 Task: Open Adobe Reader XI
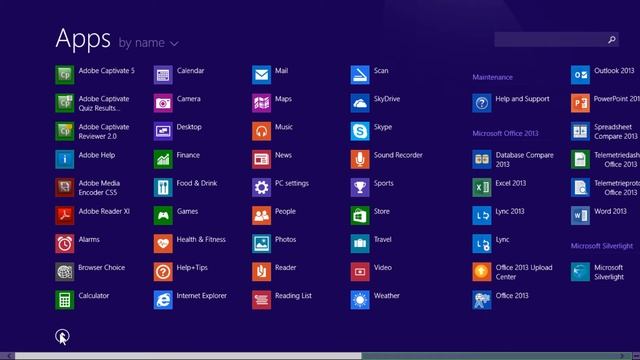coord(93,216)
